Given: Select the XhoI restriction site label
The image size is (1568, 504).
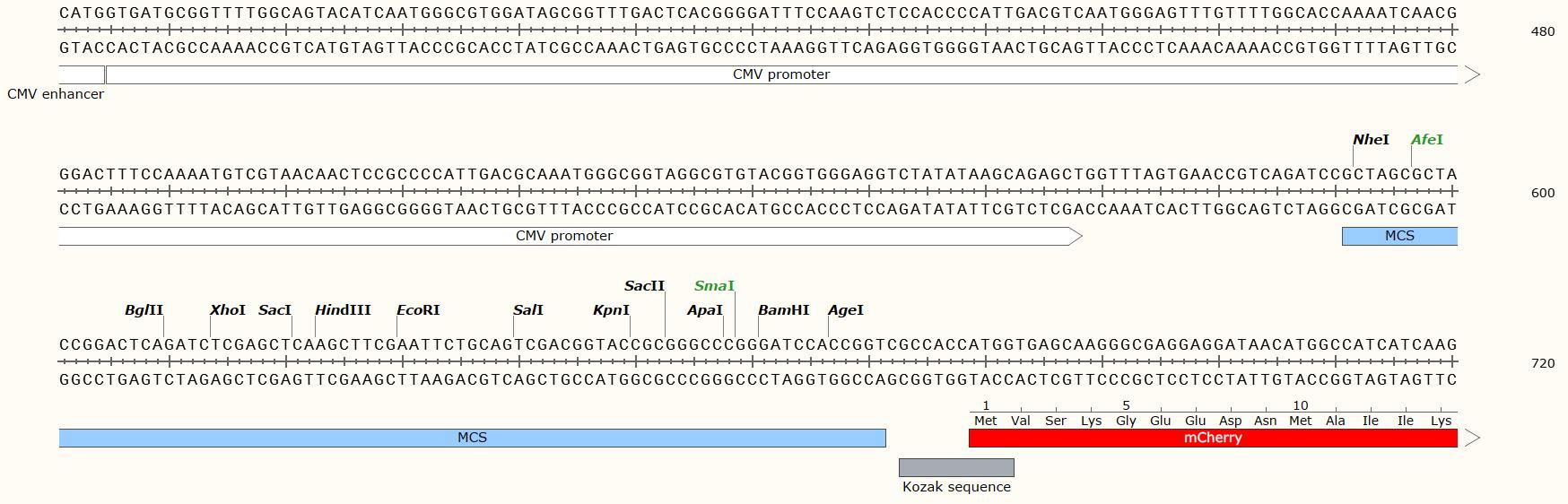Looking at the screenshot, I should pyautogui.click(x=228, y=310).
